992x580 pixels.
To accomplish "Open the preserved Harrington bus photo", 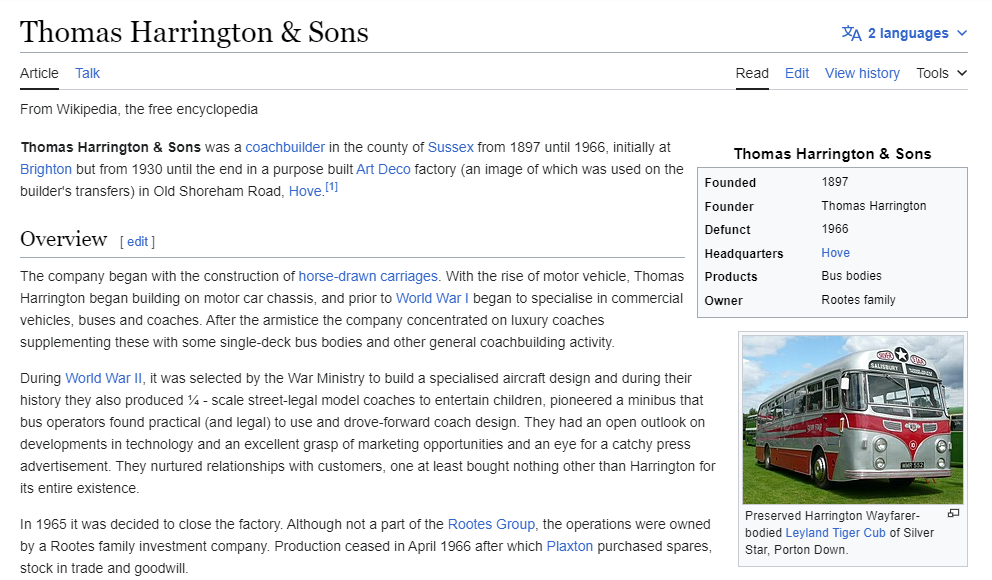I will click(x=852, y=419).
